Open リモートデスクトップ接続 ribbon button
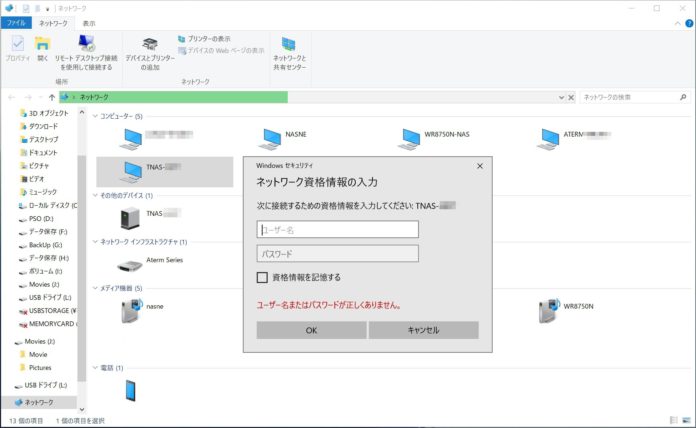Screen dimensions: 696x428 [86, 52]
